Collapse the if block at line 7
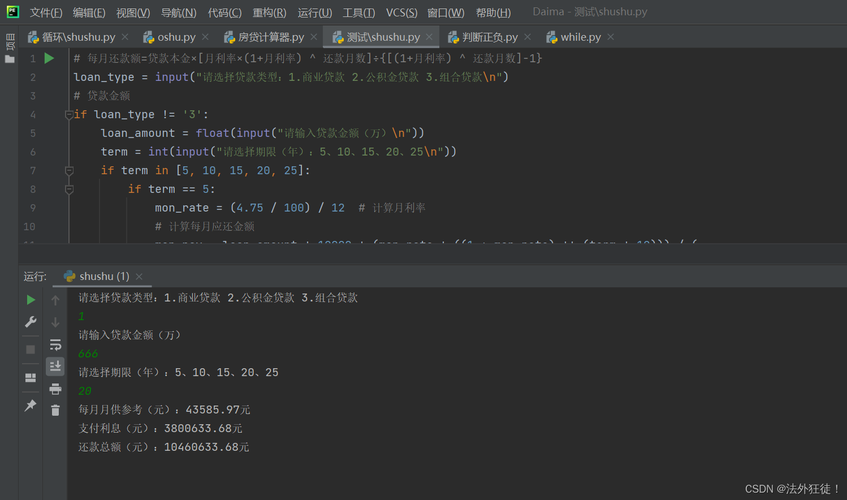Image resolution: width=847 pixels, height=500 pixels. click(69, 171)
